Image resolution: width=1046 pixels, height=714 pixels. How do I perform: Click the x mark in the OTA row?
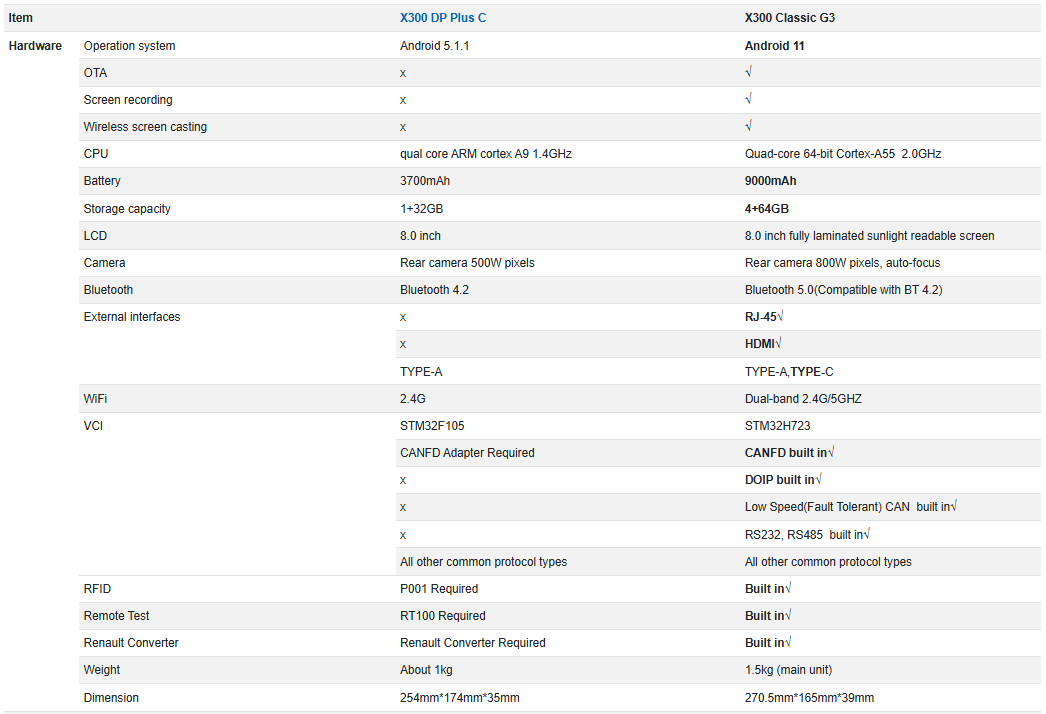coord(403,73)
